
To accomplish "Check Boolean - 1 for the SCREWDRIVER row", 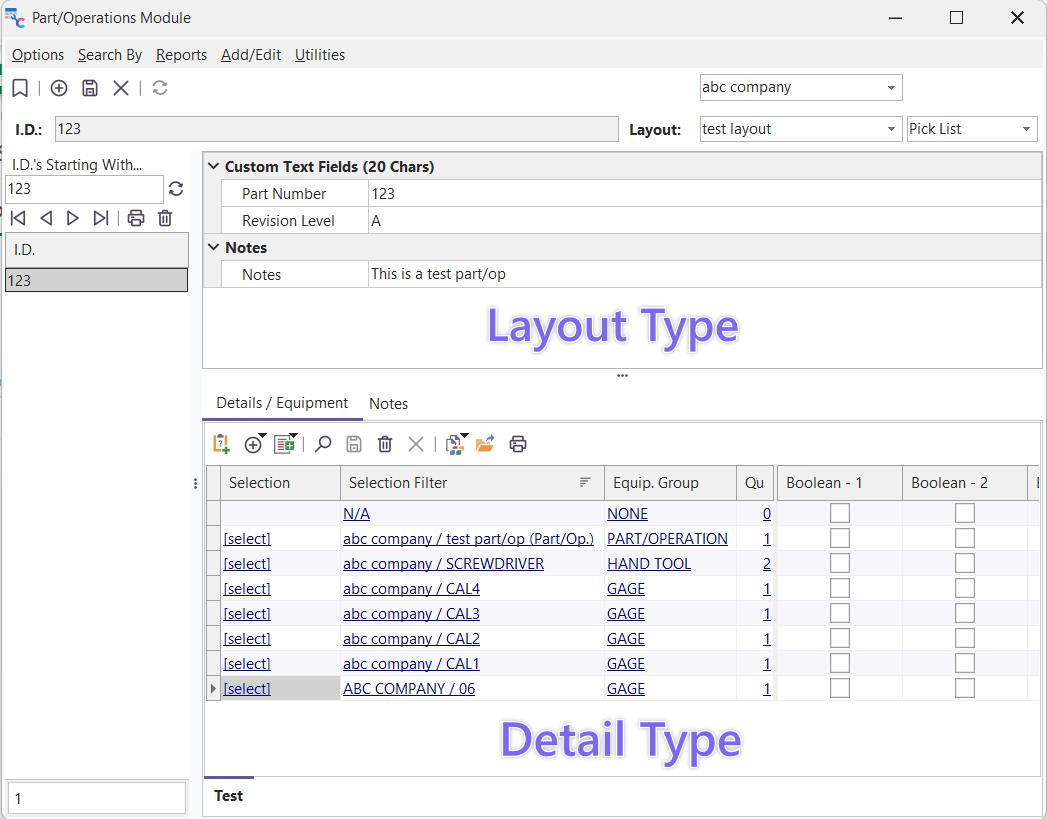I will (x=840, y=563).
